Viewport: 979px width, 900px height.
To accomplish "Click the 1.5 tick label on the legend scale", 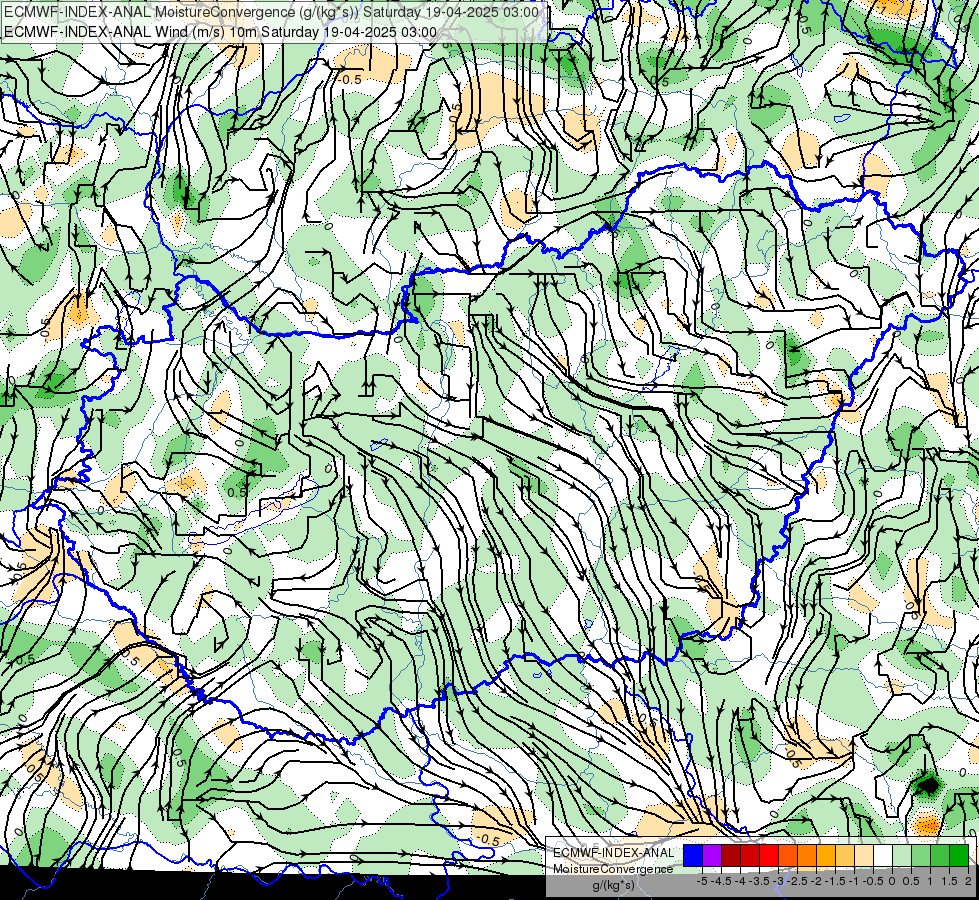I will (949, 881).
